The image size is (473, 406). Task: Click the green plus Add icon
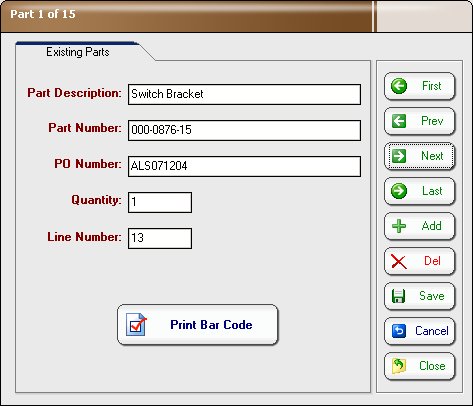[399, 226]
